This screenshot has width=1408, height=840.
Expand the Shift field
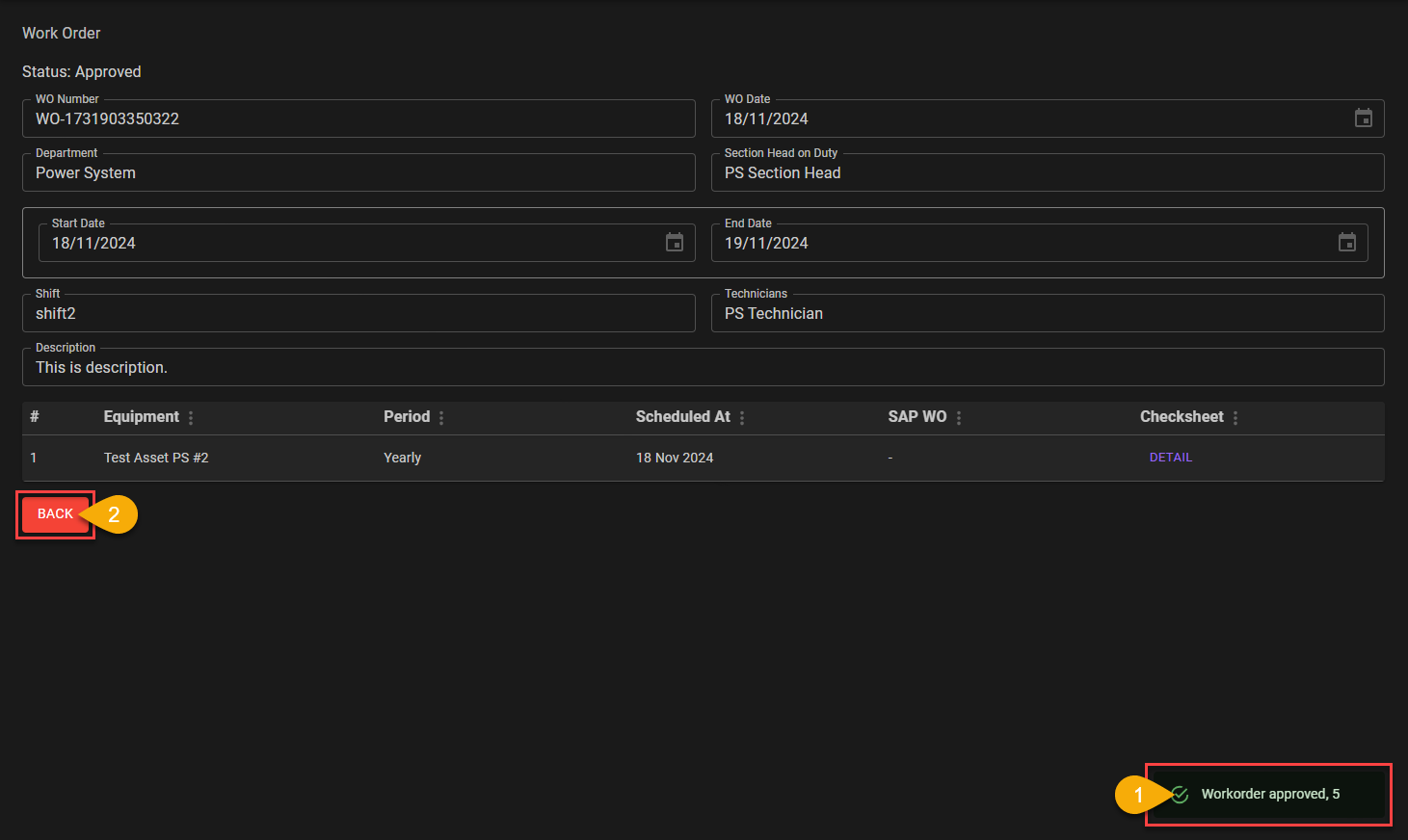coord(359,314)
